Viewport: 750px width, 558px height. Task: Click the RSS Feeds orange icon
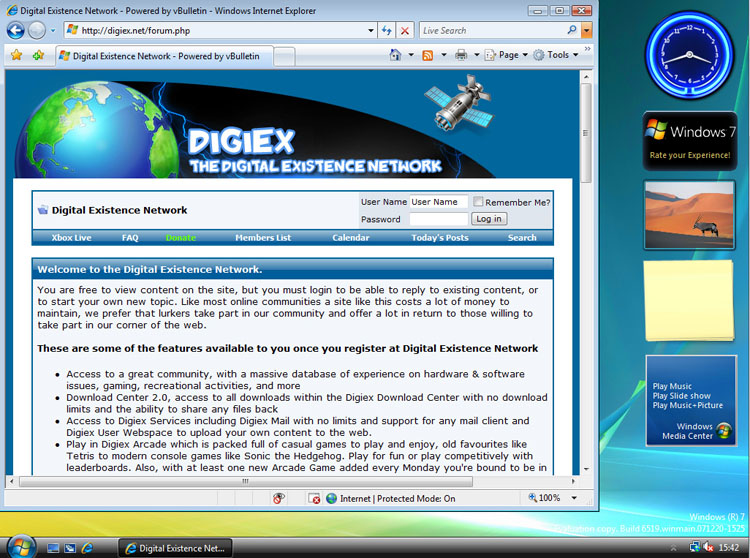428,55
